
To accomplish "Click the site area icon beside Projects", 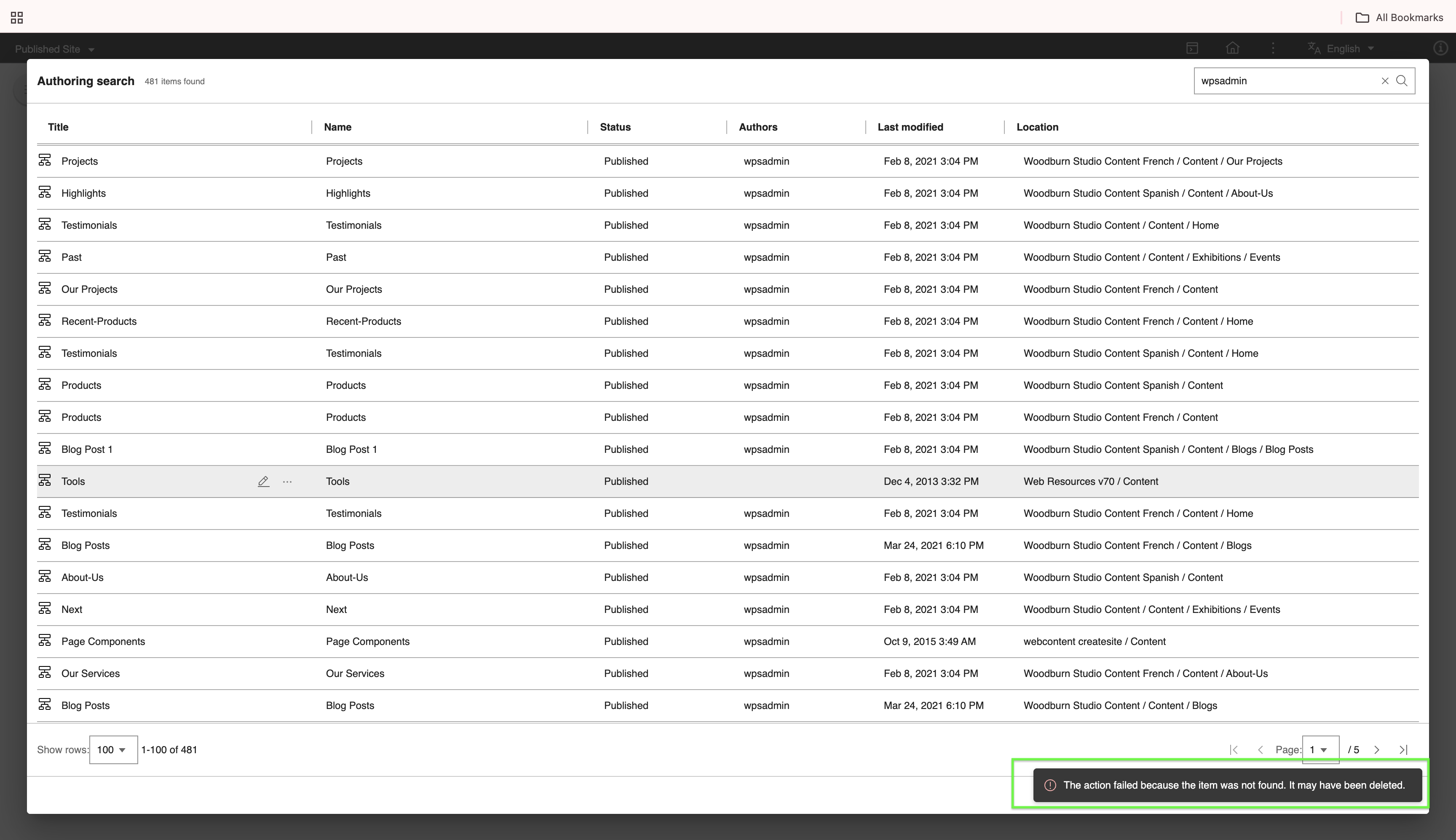I will click(44, 161).
